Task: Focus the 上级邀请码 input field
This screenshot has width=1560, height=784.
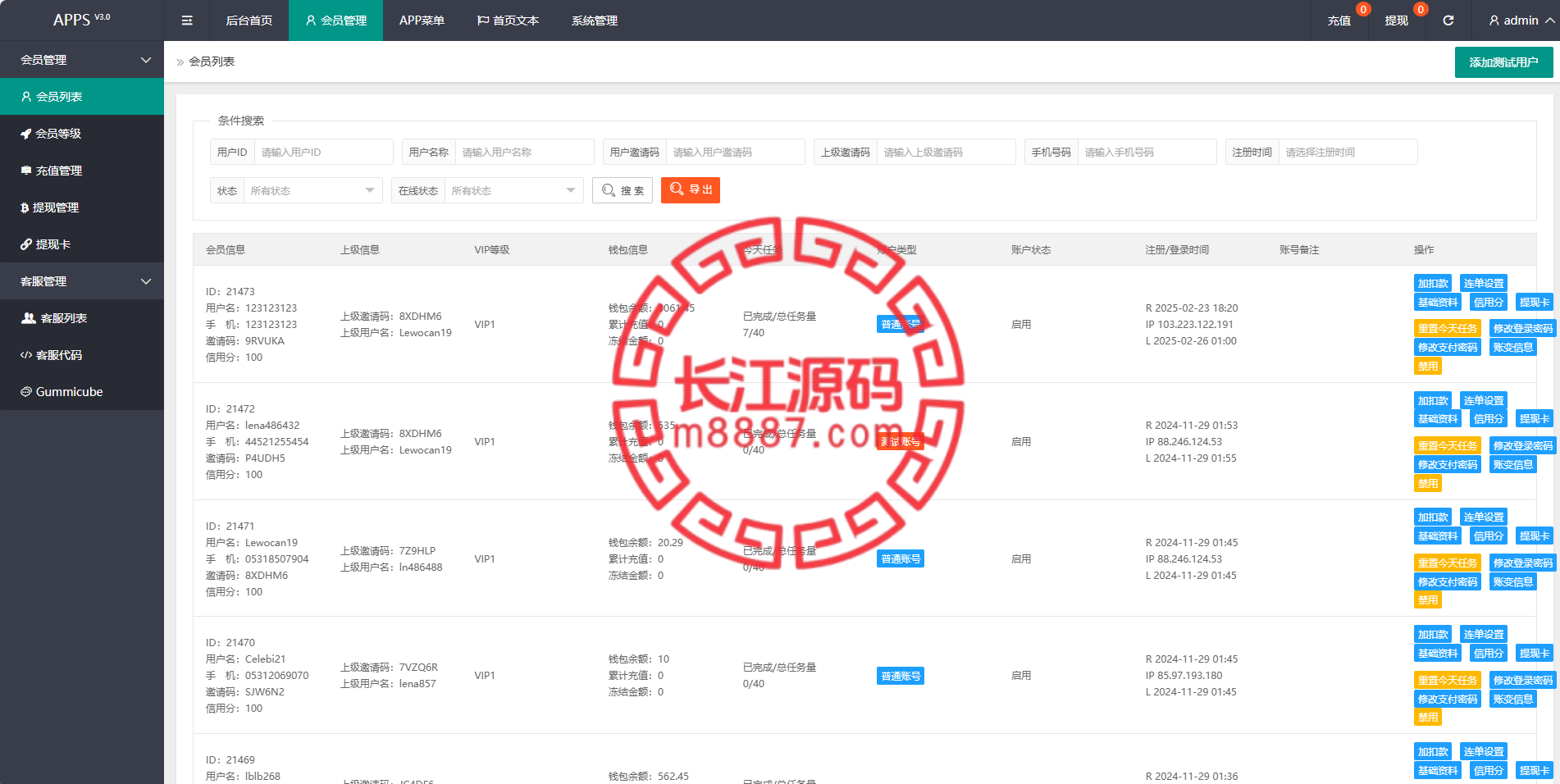Action: point(946,152)
